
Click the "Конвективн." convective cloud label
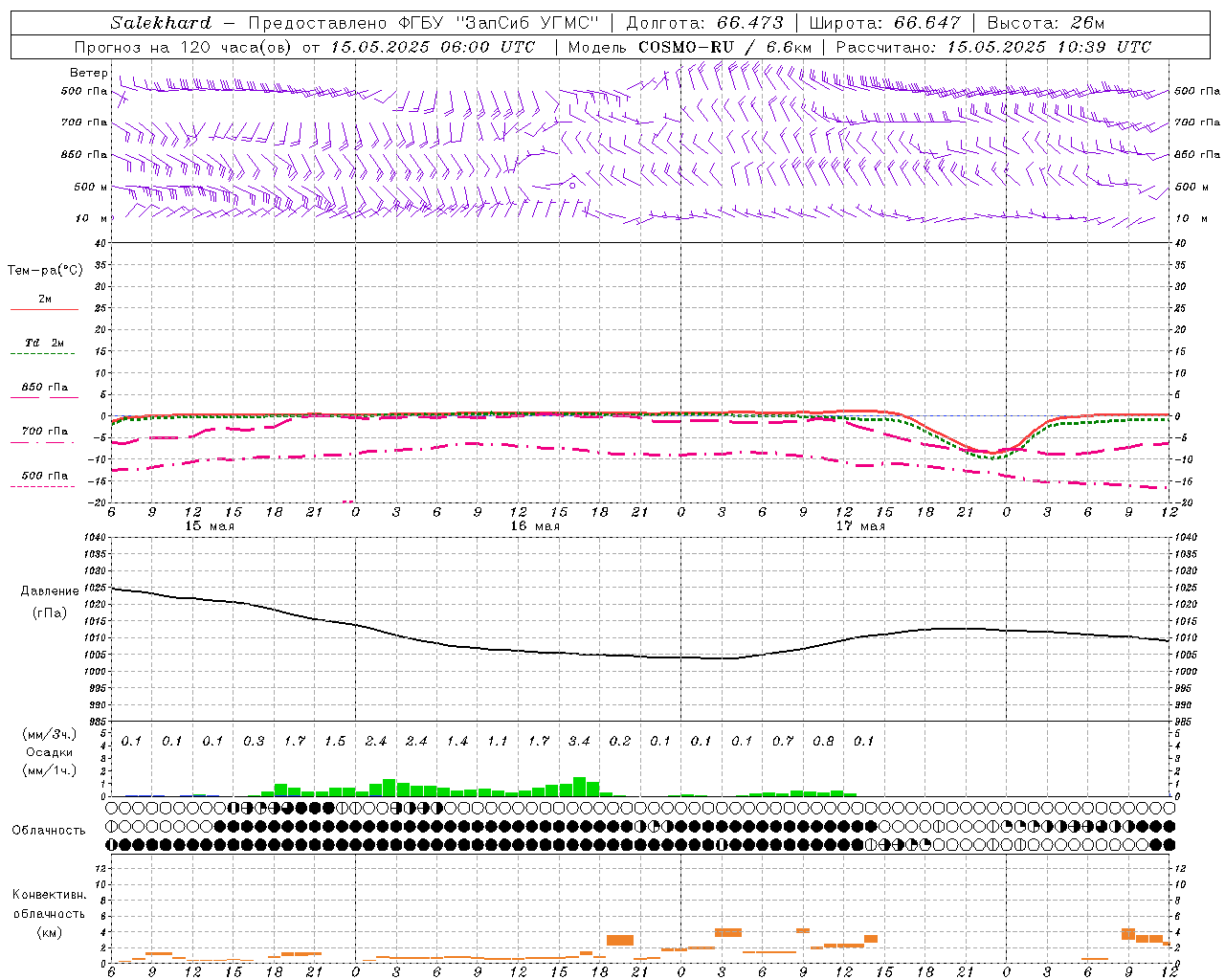point(49,895)
